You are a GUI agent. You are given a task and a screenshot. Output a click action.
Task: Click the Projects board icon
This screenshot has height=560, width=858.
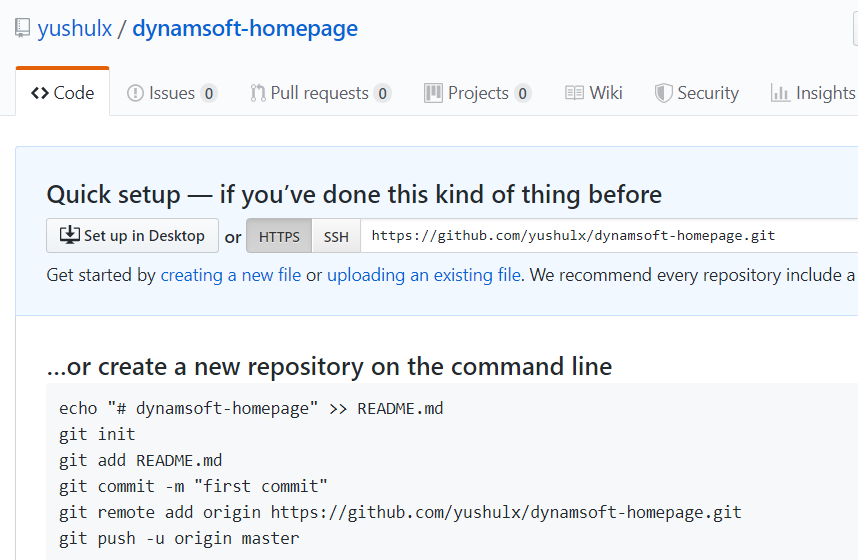[x=433, y=93]
